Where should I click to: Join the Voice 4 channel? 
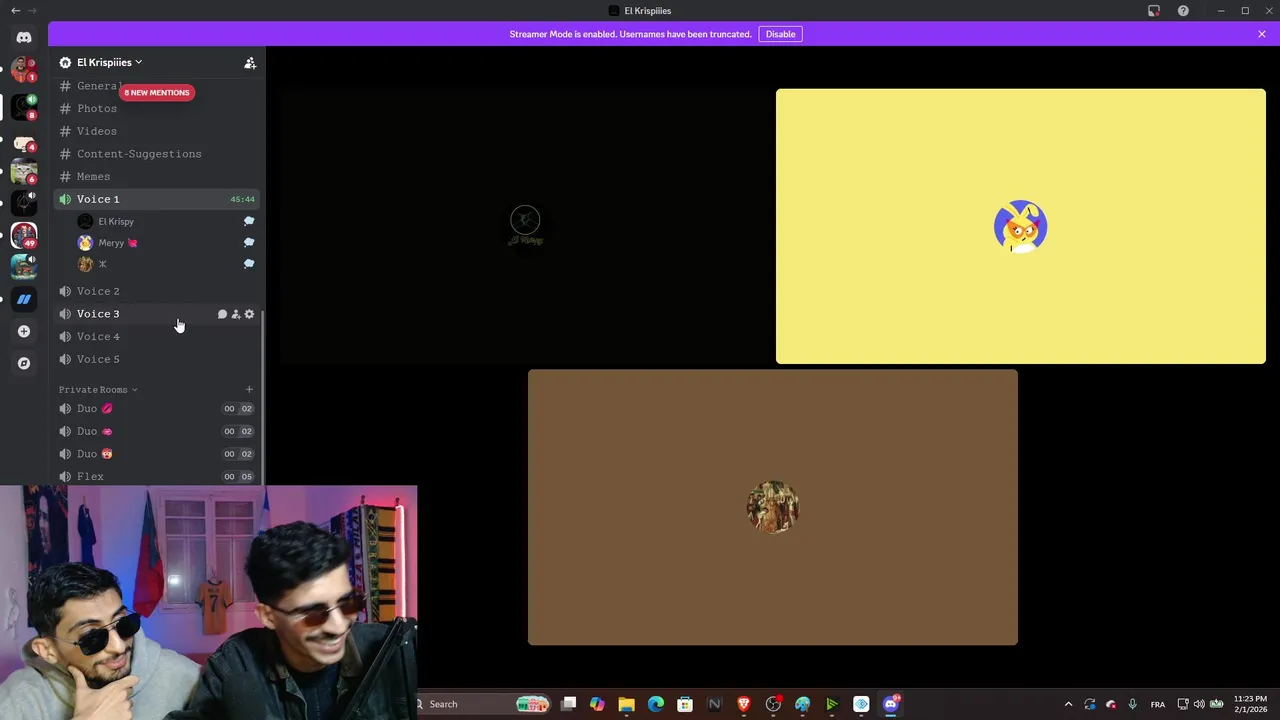pyautogui.click(x=157, y=337)
